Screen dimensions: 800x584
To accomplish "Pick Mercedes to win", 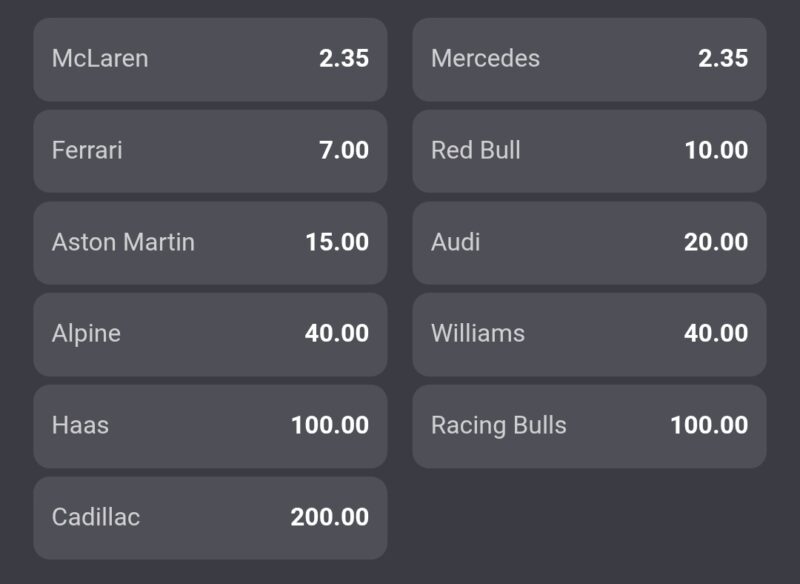I will pyautogui.click(x=589, y=59).
